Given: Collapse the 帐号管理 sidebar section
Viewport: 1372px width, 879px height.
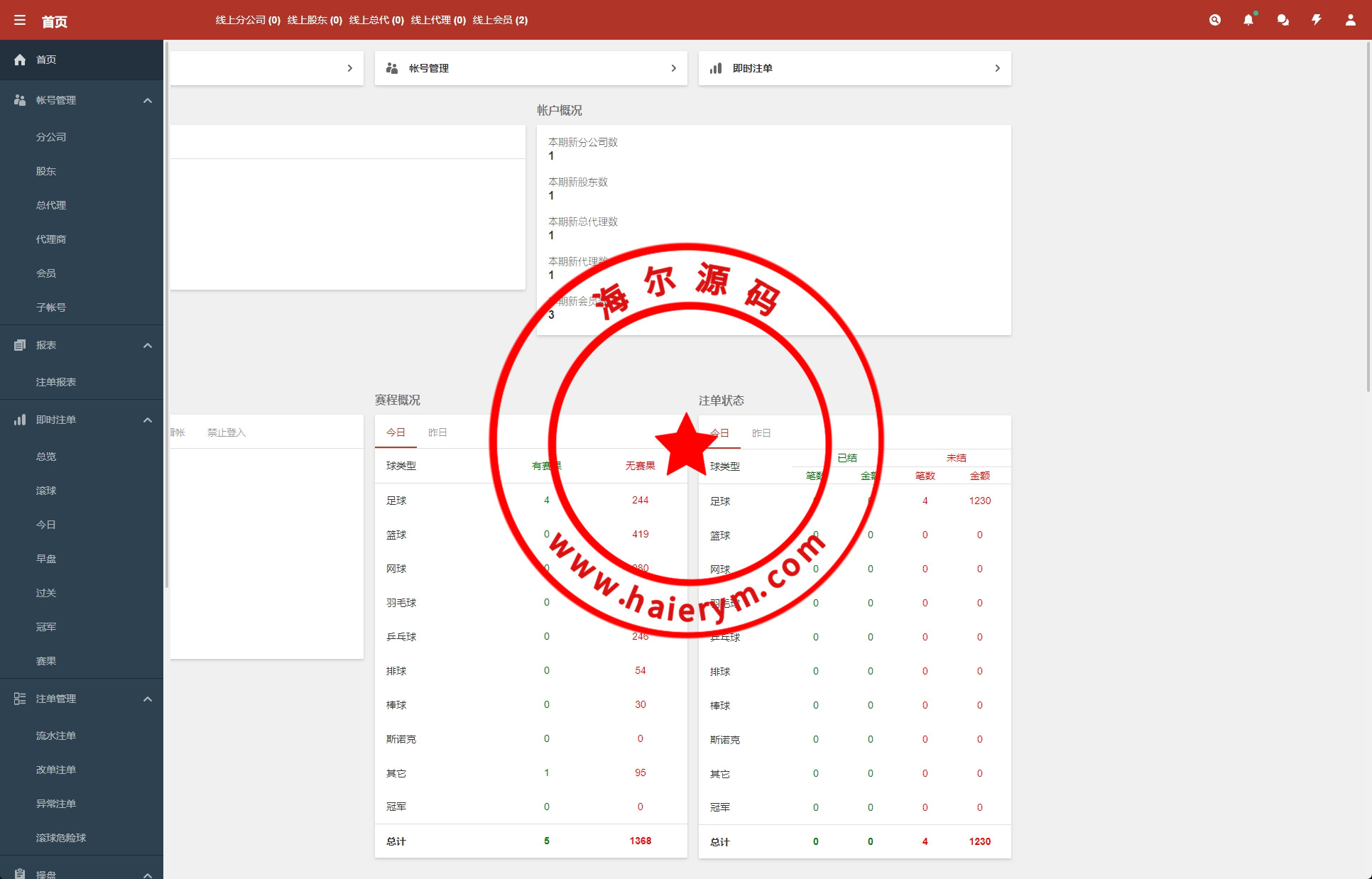Looking at the screenshot, I should 148,100.
